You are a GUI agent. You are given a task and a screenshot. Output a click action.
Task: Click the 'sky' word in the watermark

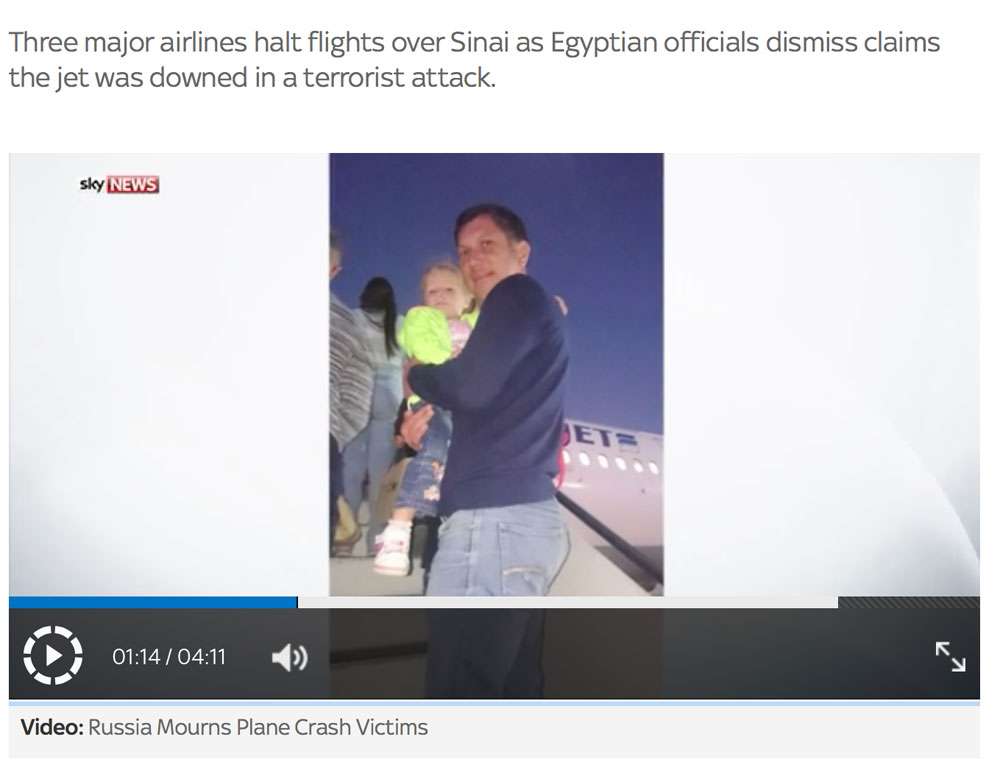click(x=92, y=184)
